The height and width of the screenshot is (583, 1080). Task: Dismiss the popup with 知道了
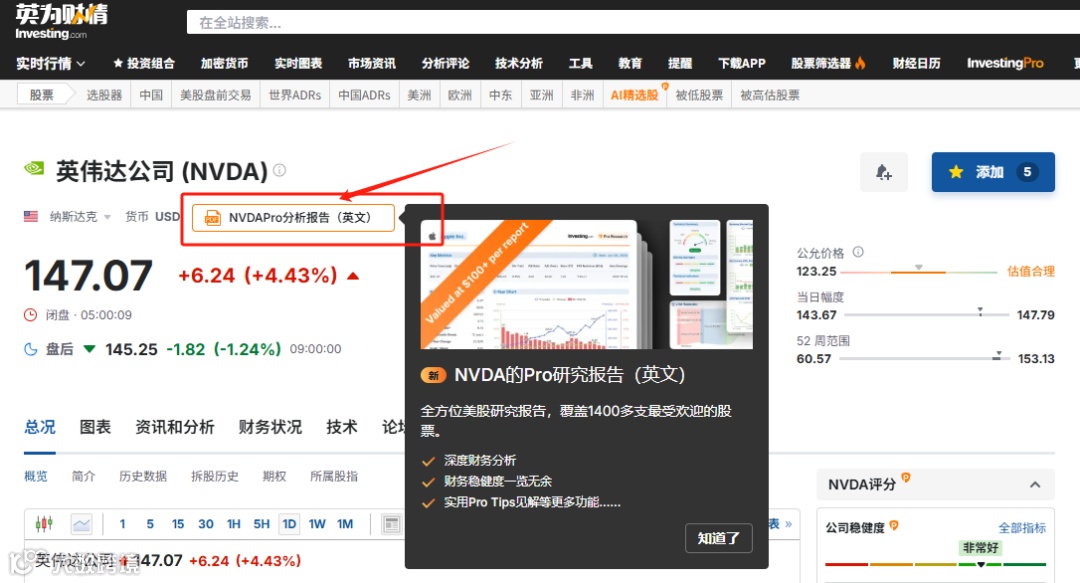pyautogui.click(x=718, y=538)
